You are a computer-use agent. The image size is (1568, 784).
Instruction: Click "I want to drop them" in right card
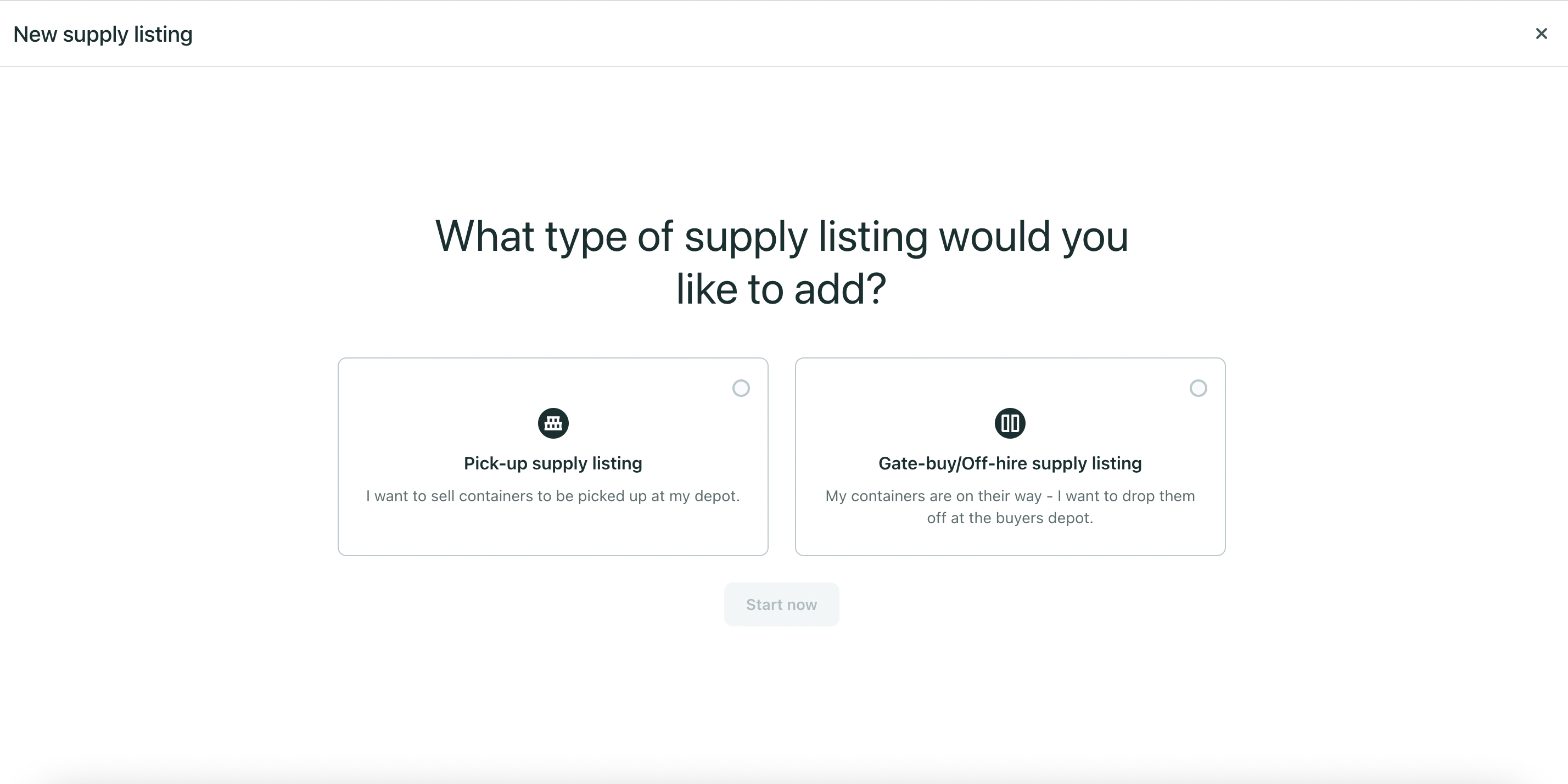point(1125,496)
